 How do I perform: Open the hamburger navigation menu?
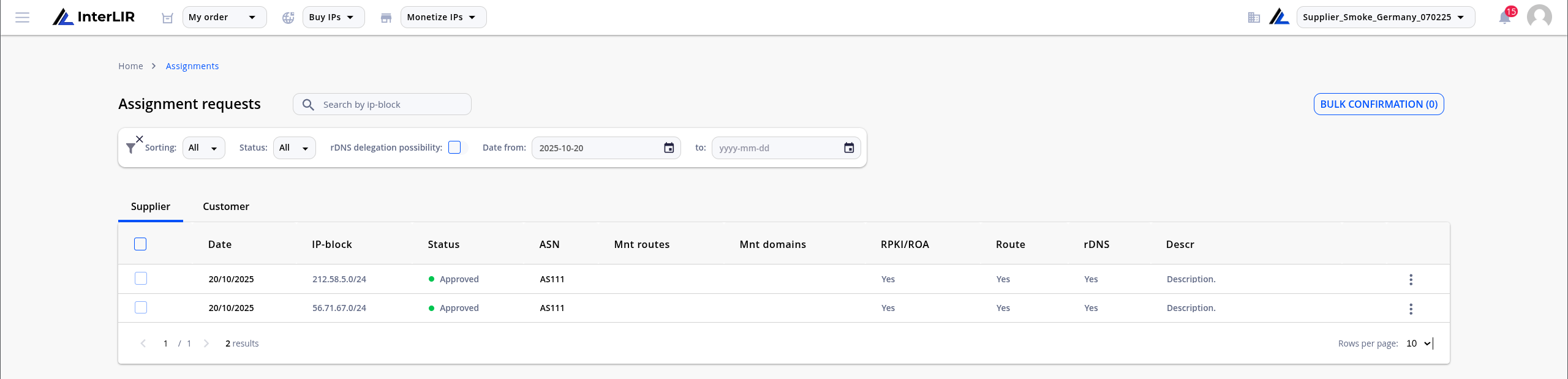tap(23, 17)
